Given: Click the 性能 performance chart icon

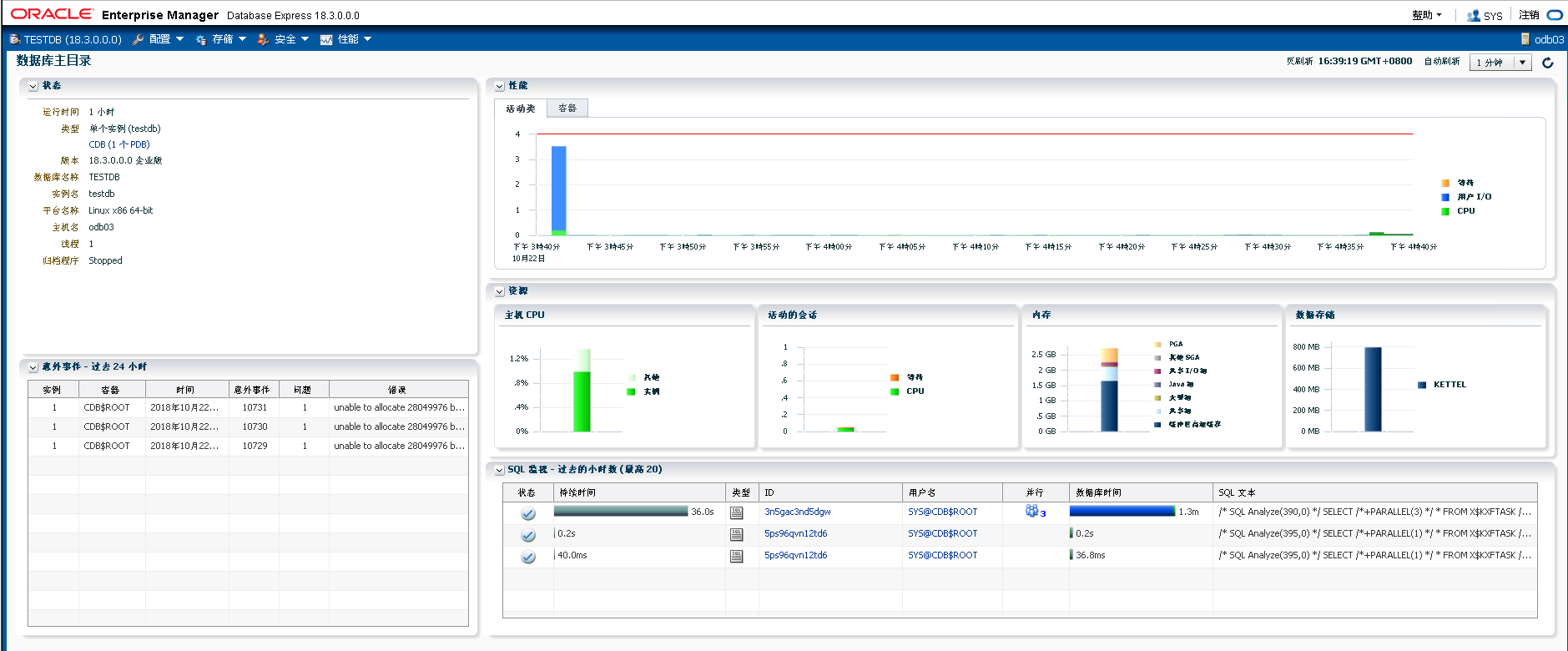Looking at the screenshot, I should coord(326,39).
